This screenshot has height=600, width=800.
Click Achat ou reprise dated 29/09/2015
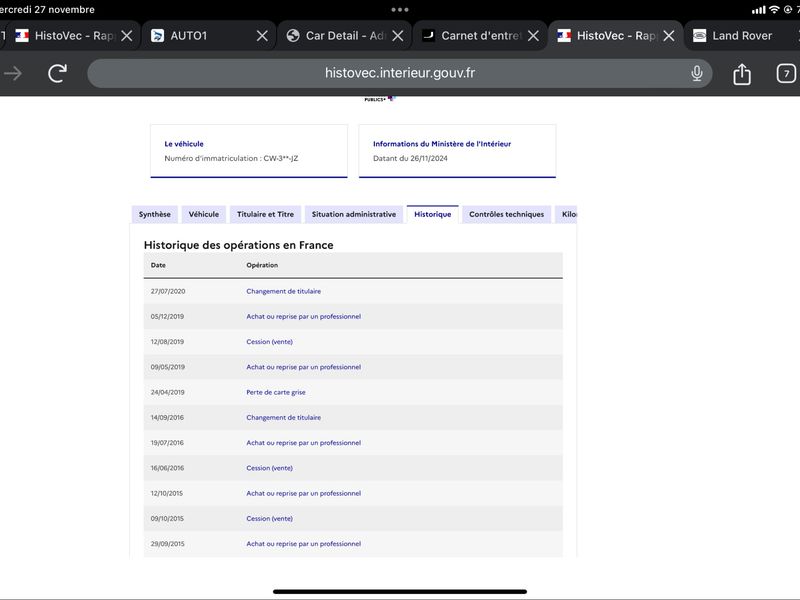(304, 544)
